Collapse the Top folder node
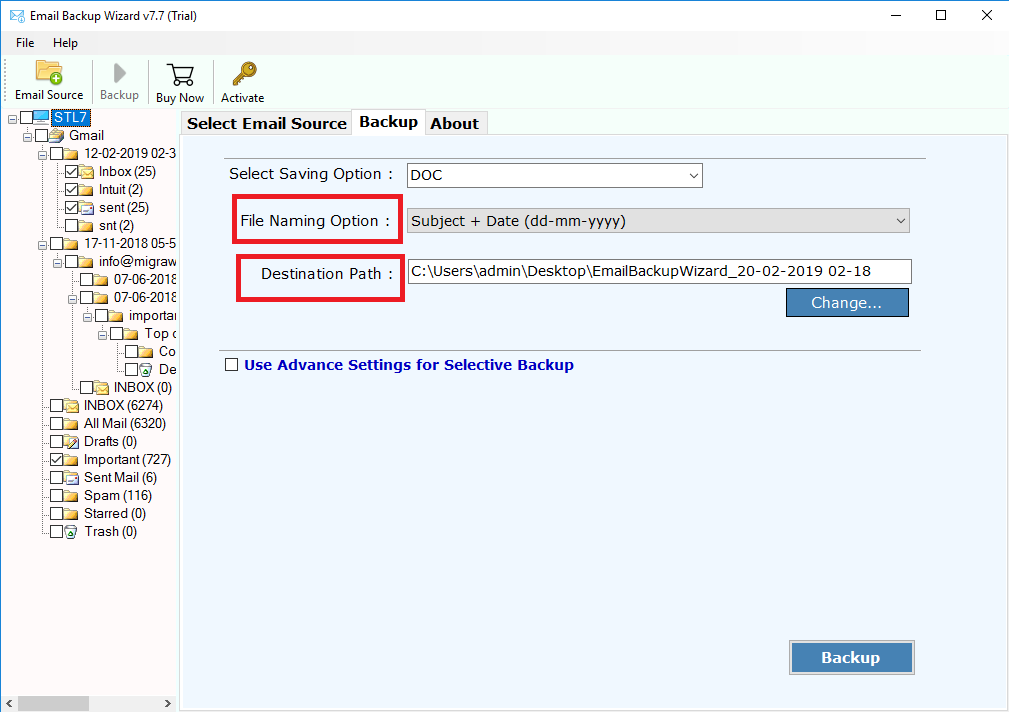 tap(102, 335)
